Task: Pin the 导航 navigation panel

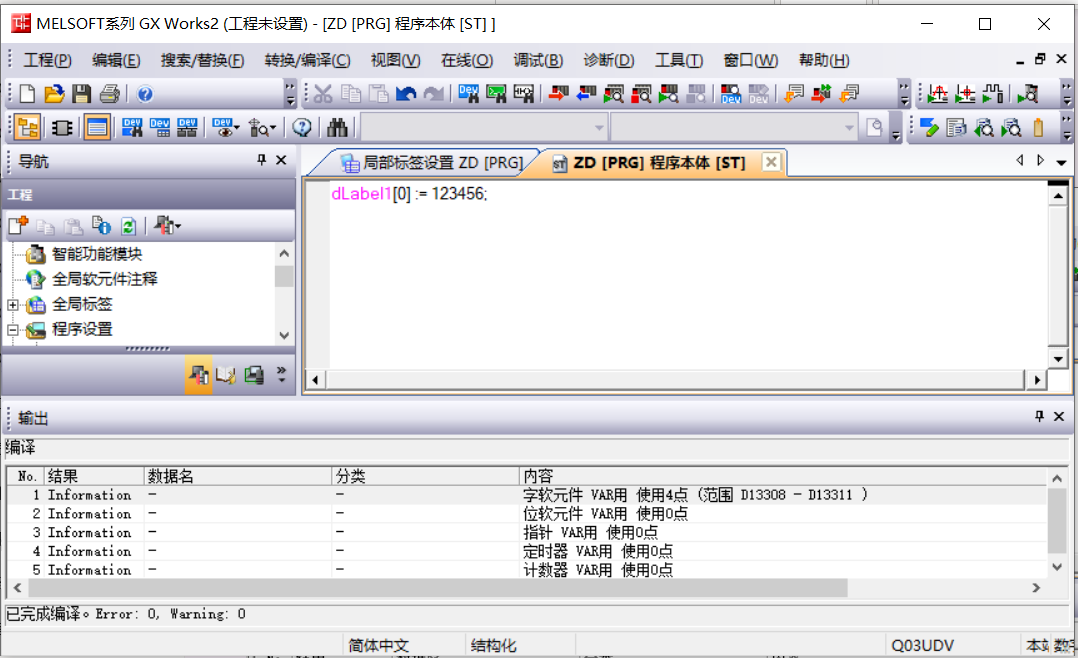Action: coord(262,160)
